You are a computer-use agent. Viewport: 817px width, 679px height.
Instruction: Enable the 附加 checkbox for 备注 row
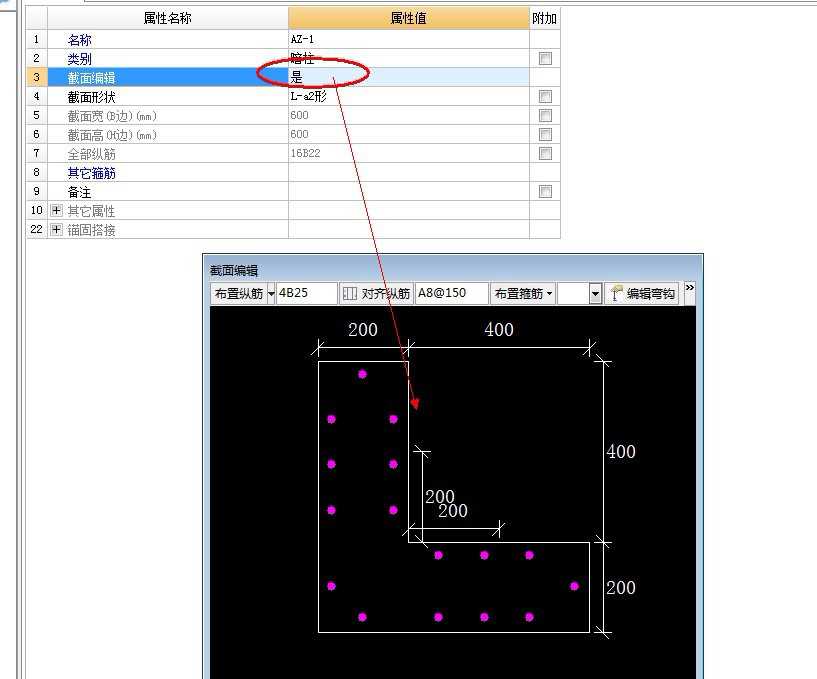[545, 191]
